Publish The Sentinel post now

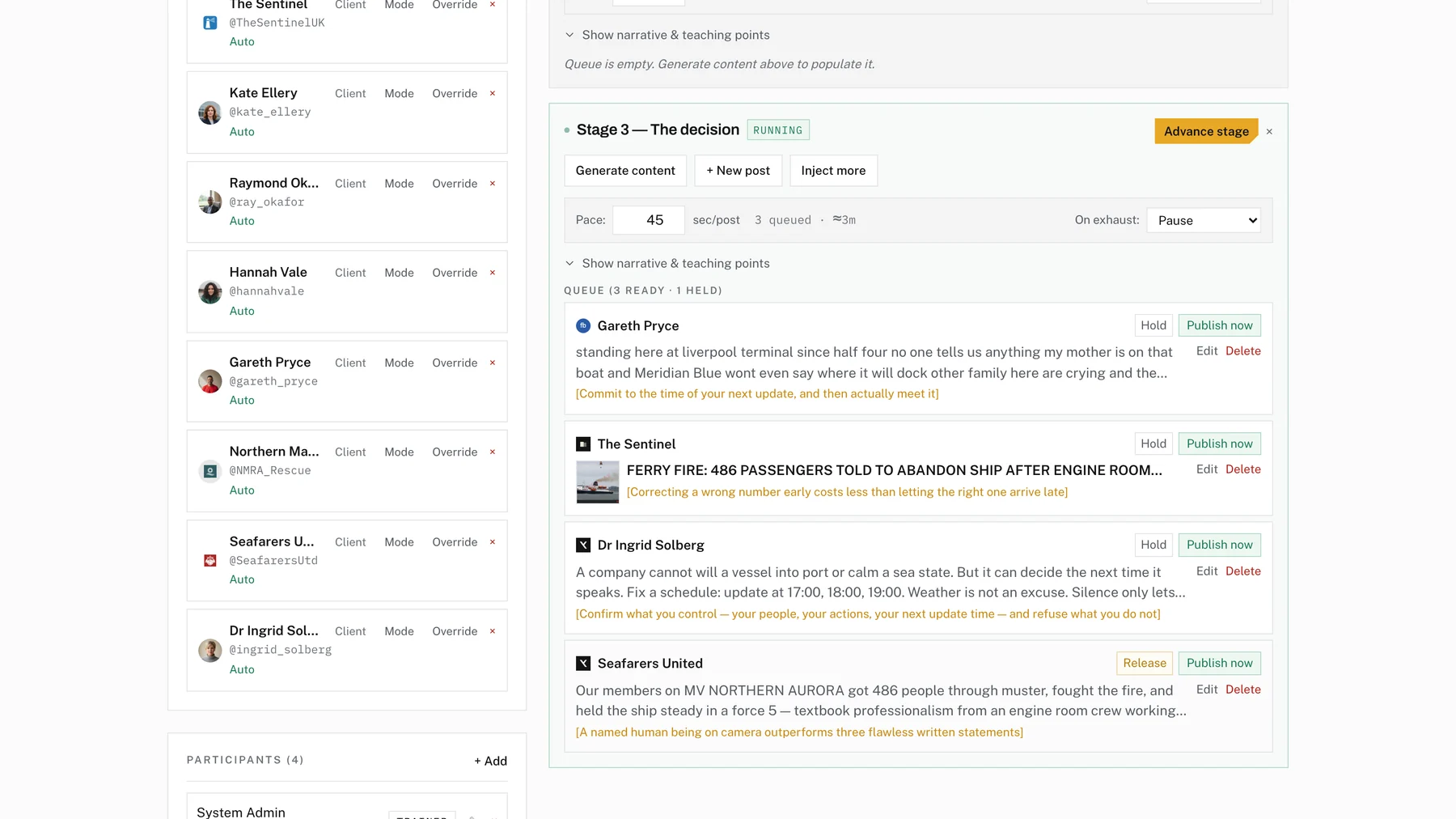pyautogui.click(x=1219, y=443)
